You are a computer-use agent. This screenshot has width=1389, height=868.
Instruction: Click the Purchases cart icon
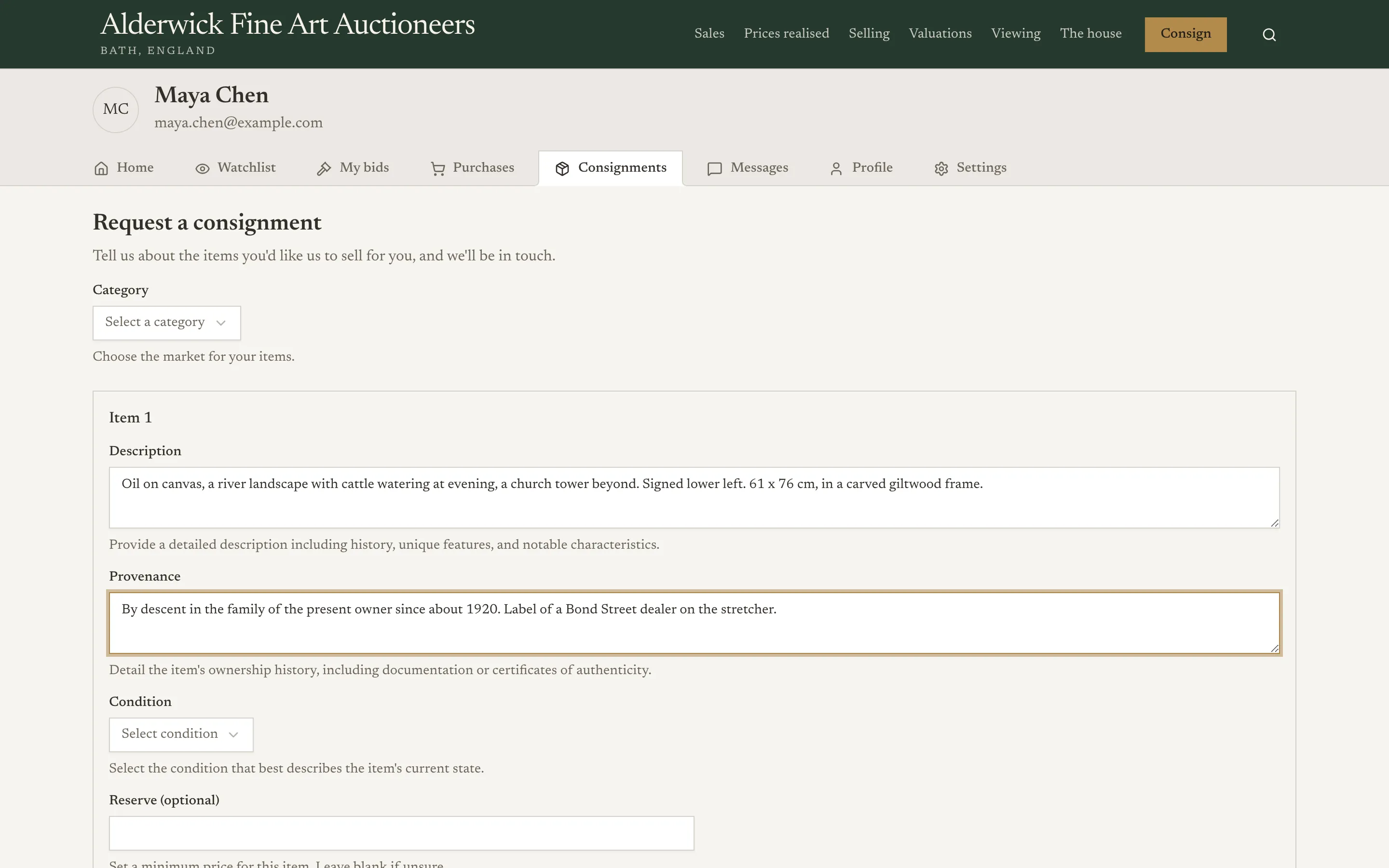tap(438, 168)
